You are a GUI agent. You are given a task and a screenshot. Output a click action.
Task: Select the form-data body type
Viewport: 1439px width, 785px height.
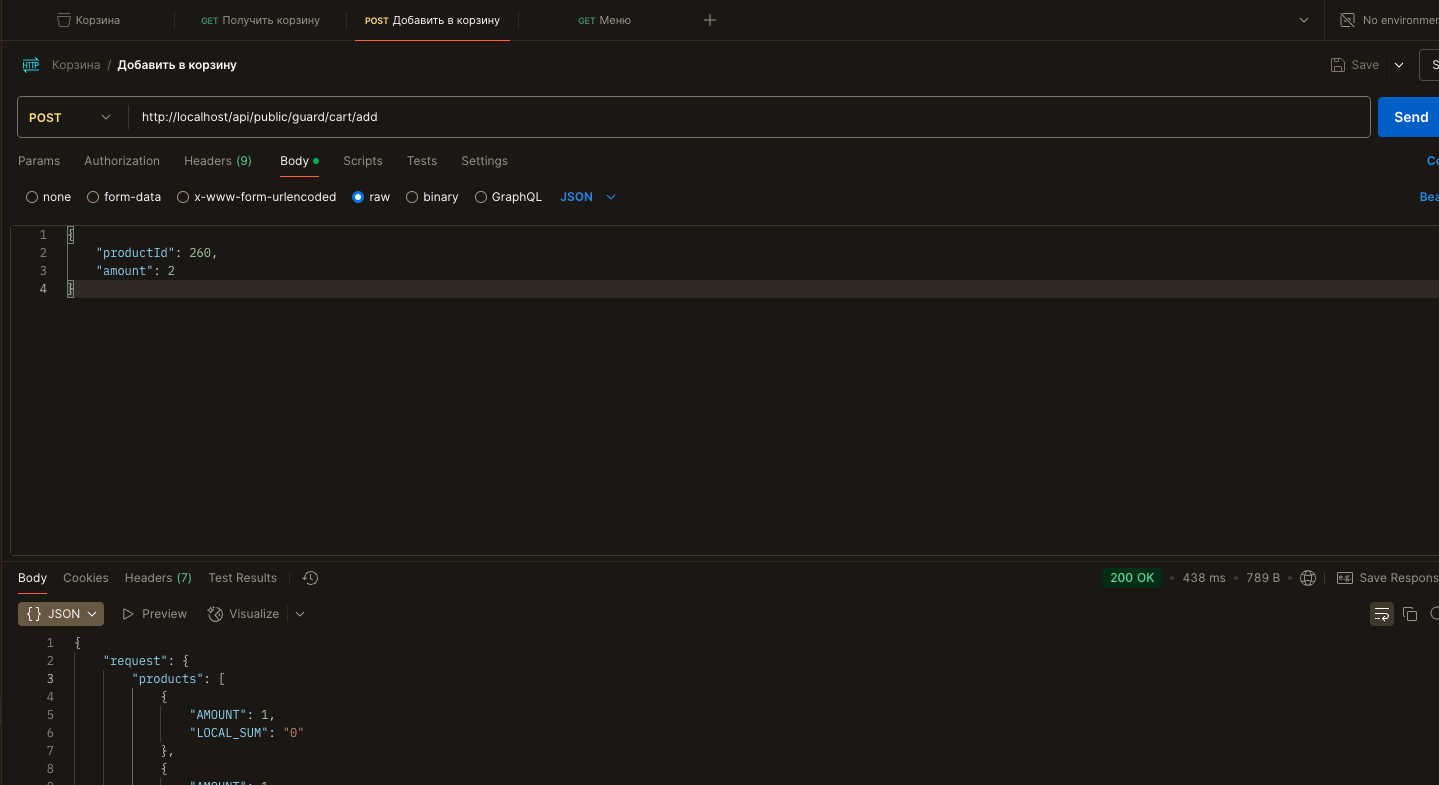pyautogui.click(x=124, y=197)
